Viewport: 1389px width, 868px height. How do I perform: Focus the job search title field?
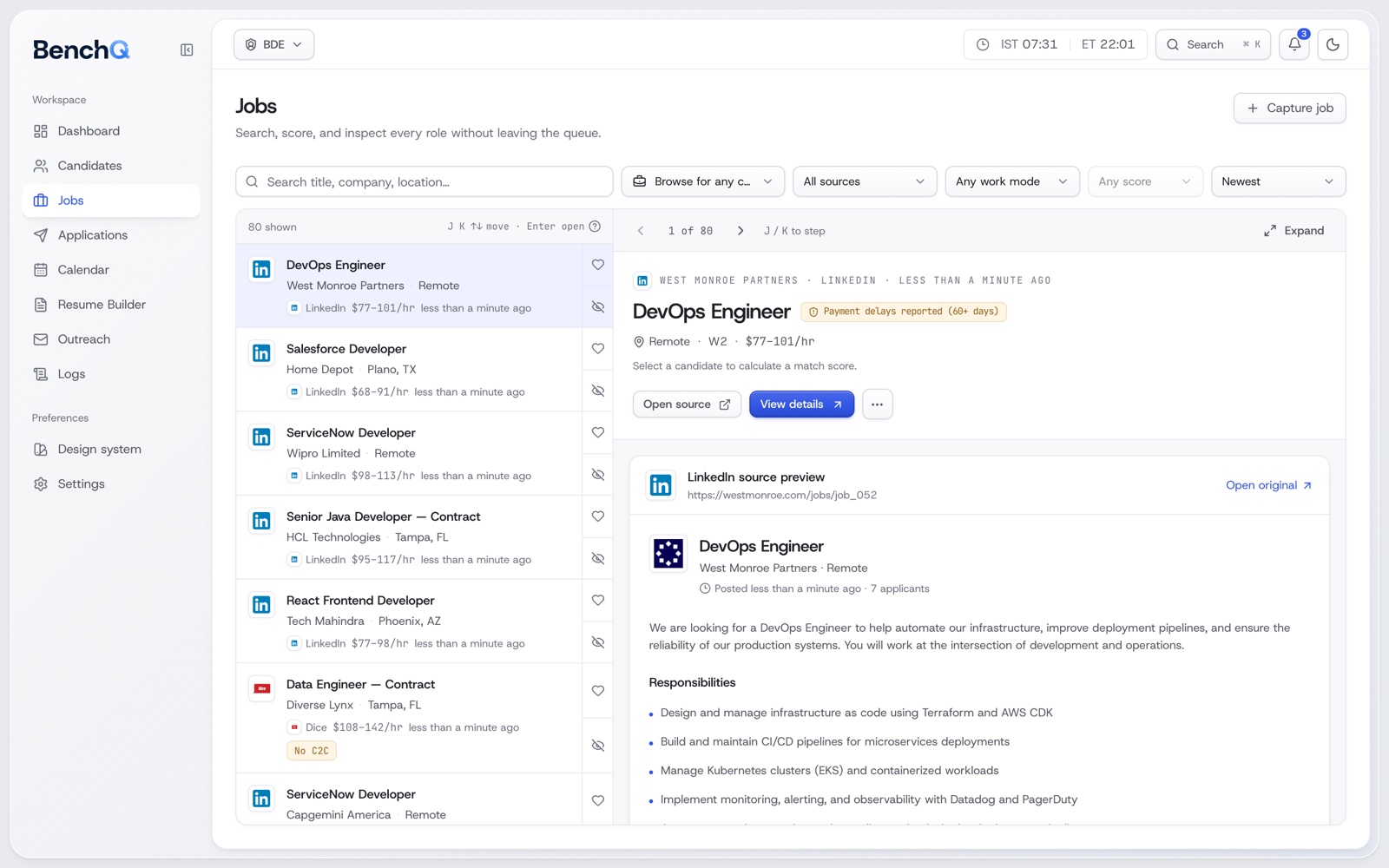[x=425, y=181]
